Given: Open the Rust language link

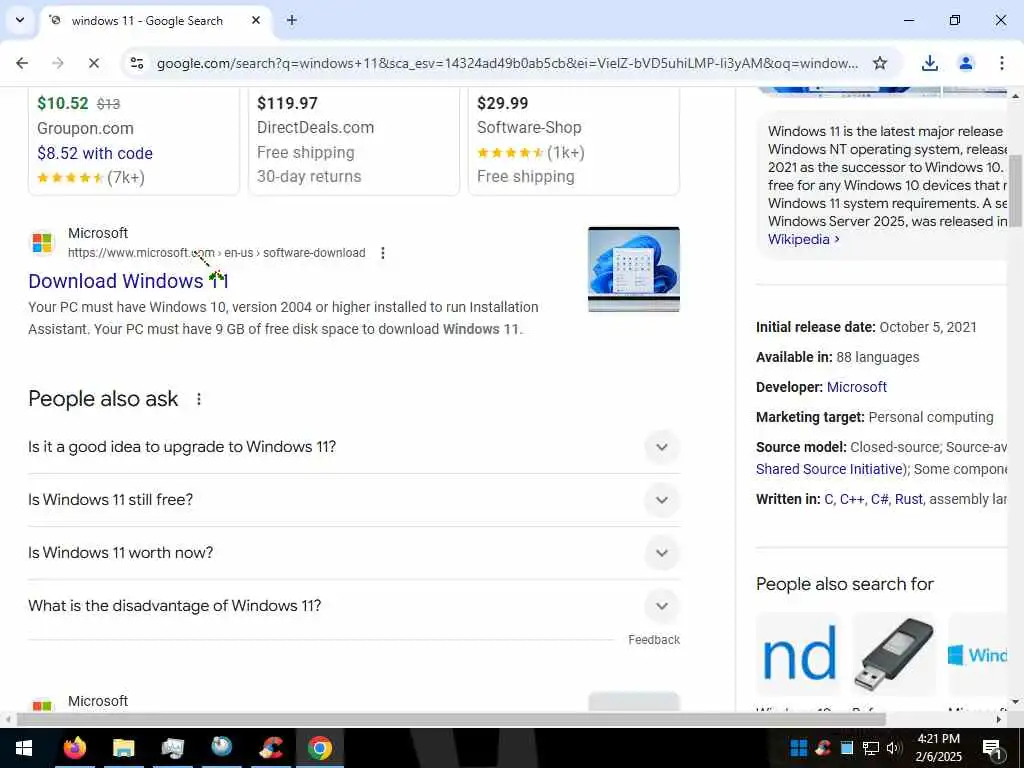Looking at the screenshot, I should (908, 499).
